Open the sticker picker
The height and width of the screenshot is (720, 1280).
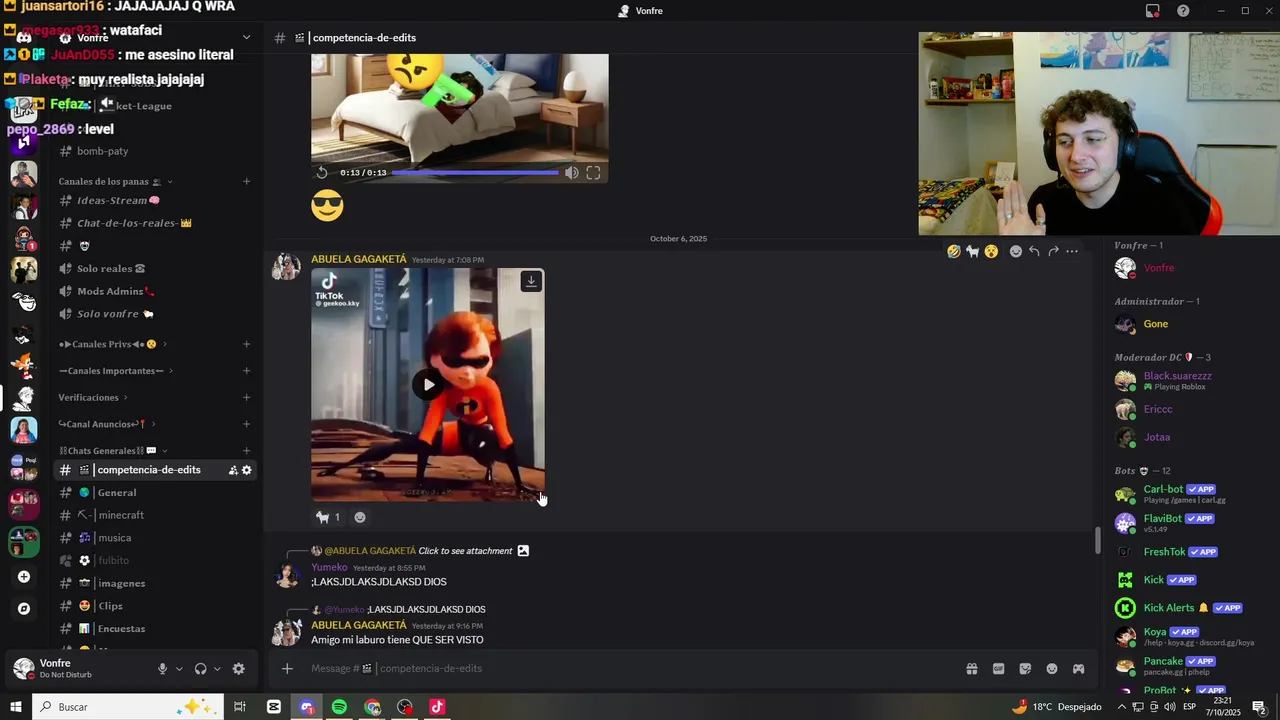point(1025,668)
